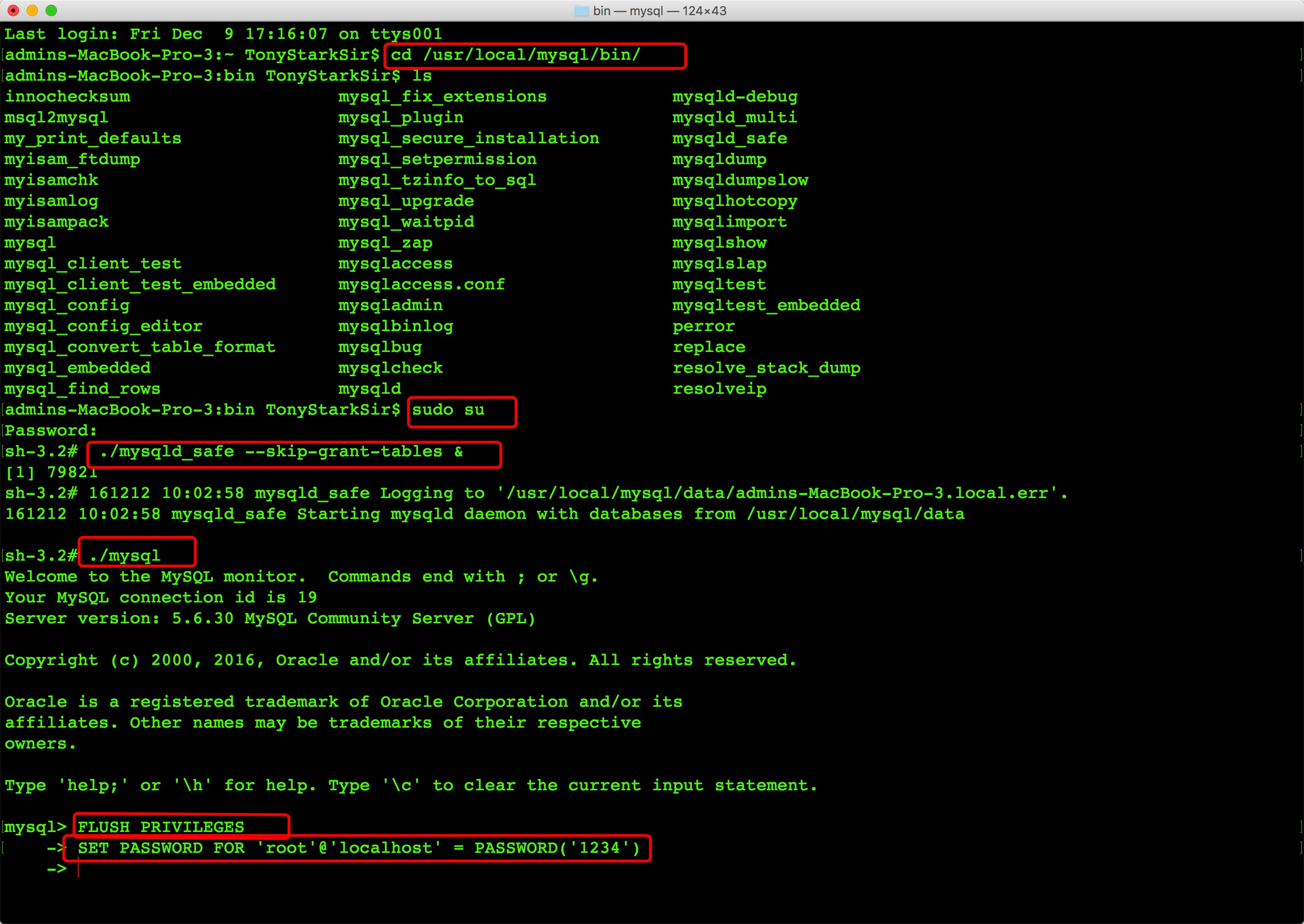Click 'mysqldumpslow' in the listing
Viewport: 1304px width, 924px height.
[740, 180]
